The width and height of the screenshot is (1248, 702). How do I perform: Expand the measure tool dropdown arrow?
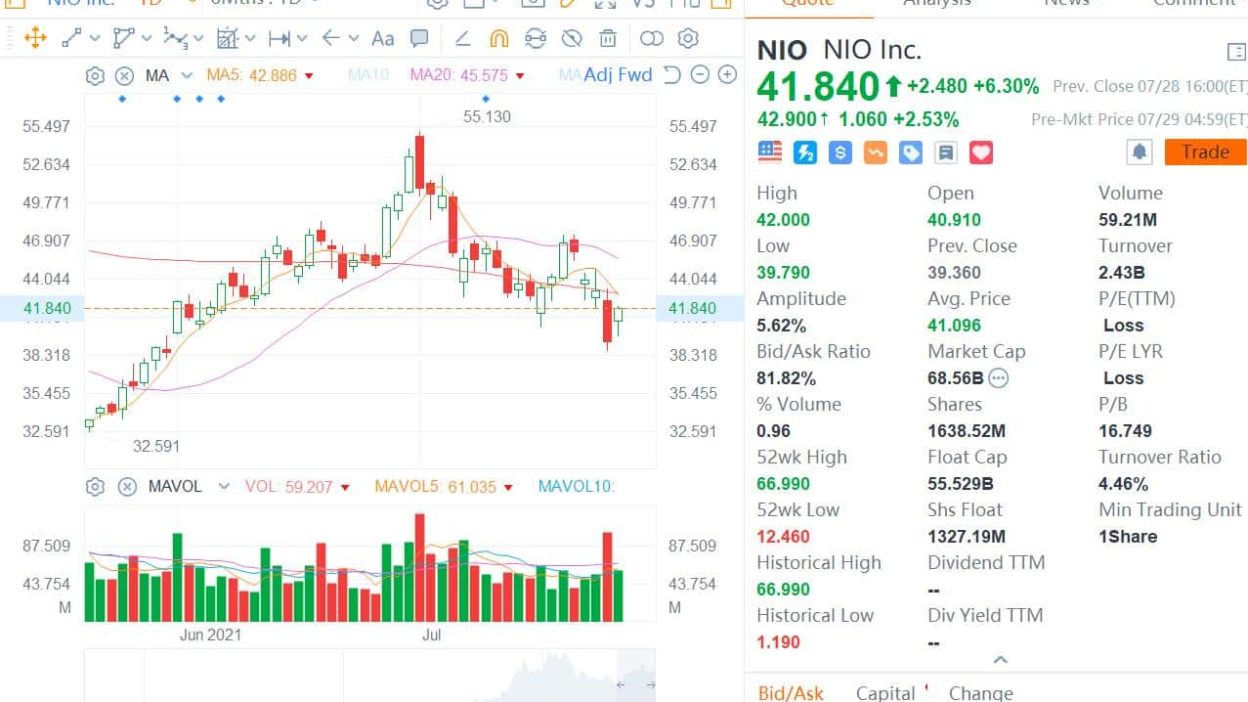pos(250,39)
